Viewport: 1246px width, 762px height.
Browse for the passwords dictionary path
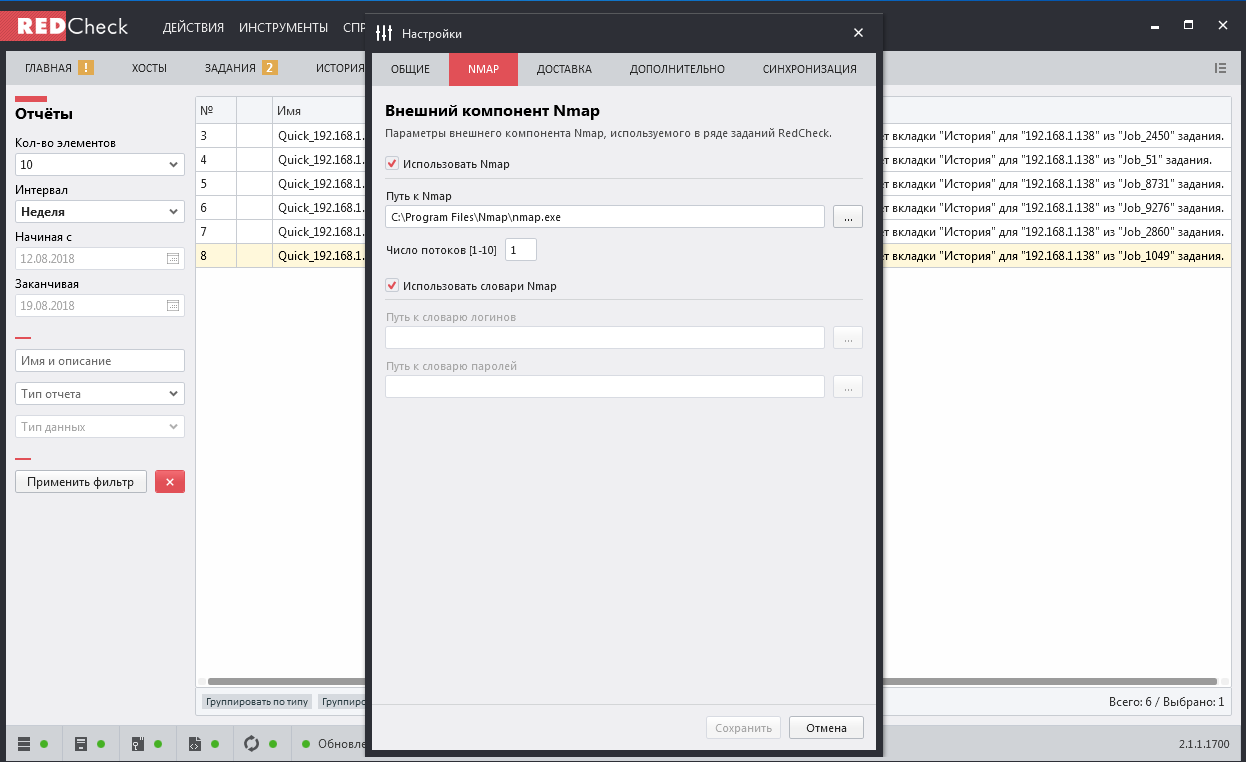(x=848, y=386)
